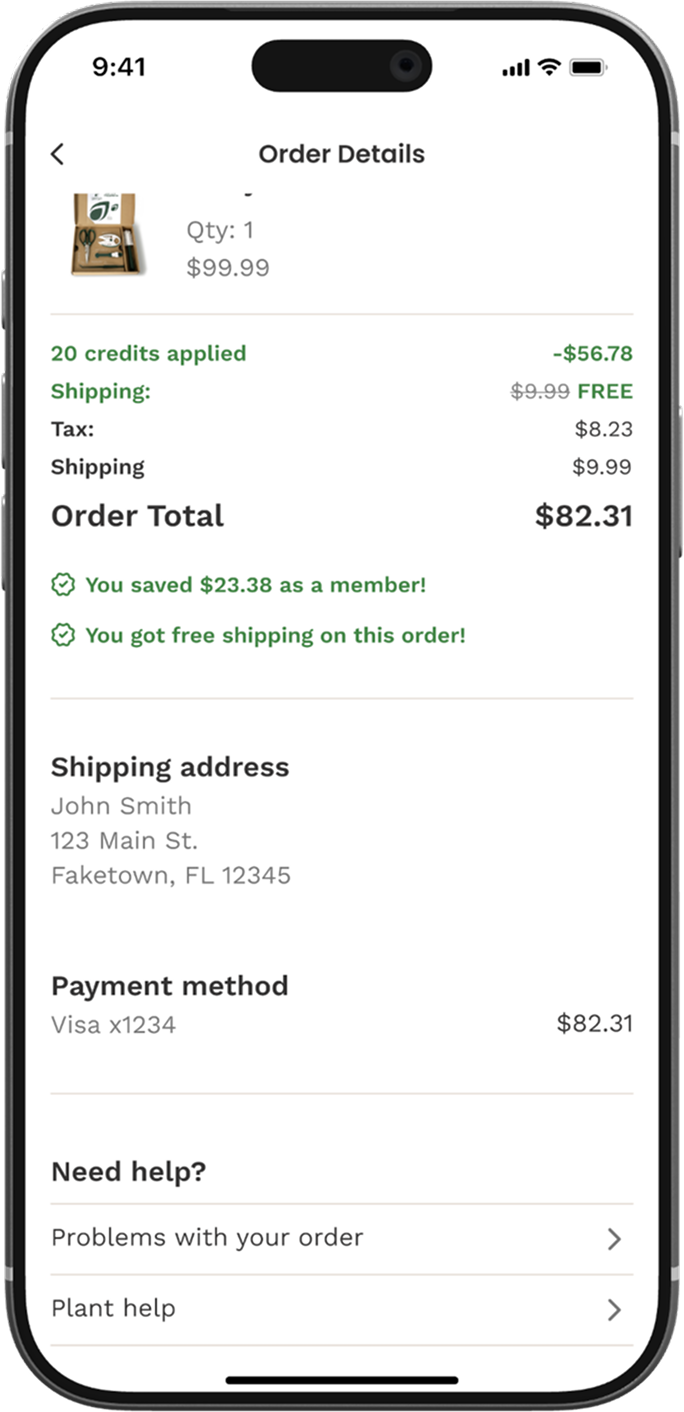This screenshot has height=1412, width=684.
Task: Tap the free shipping badge icon
Action: 63,635
